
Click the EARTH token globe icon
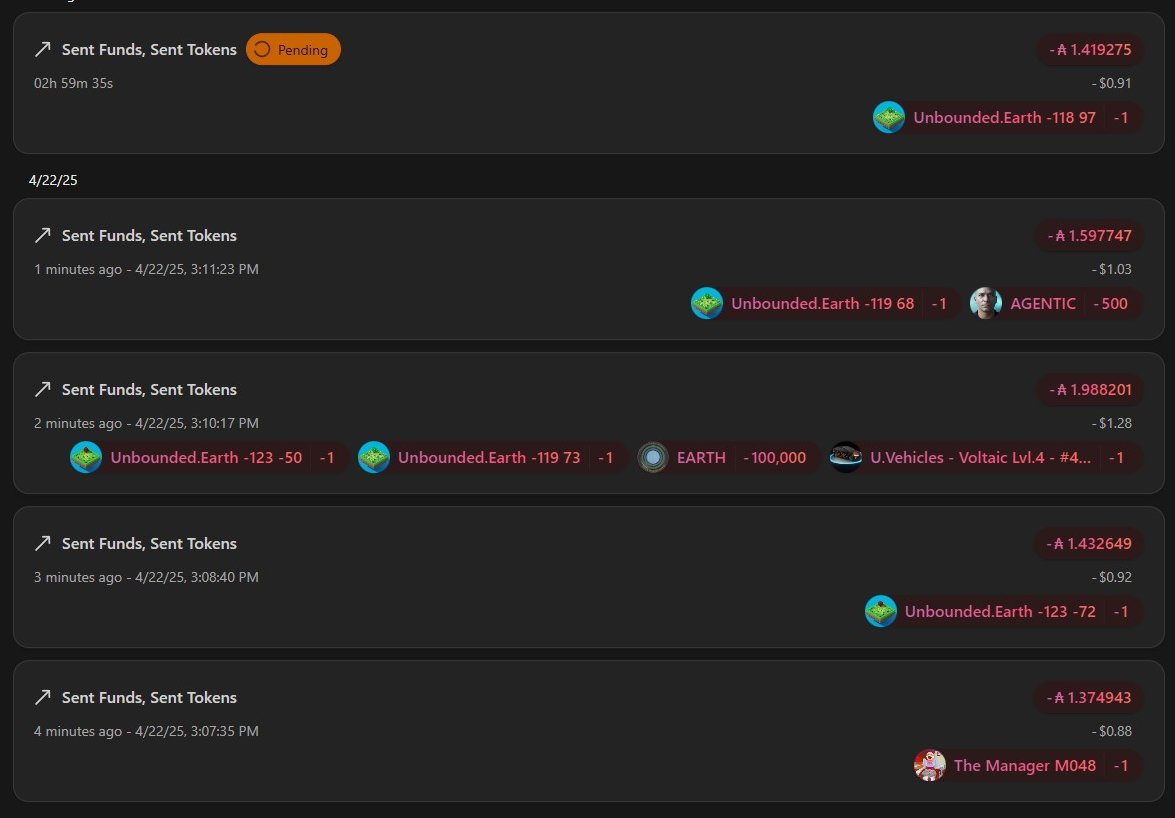click(x=653, y=457)
